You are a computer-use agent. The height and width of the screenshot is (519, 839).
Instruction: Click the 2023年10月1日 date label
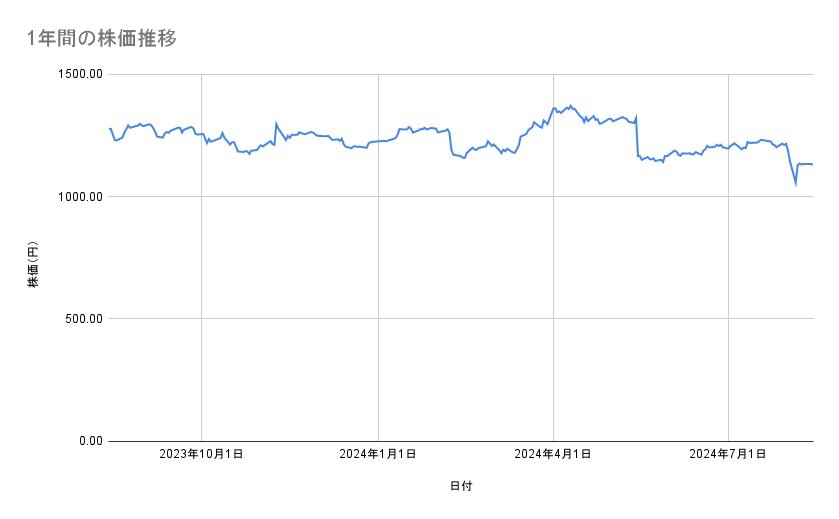coord(202,455)
